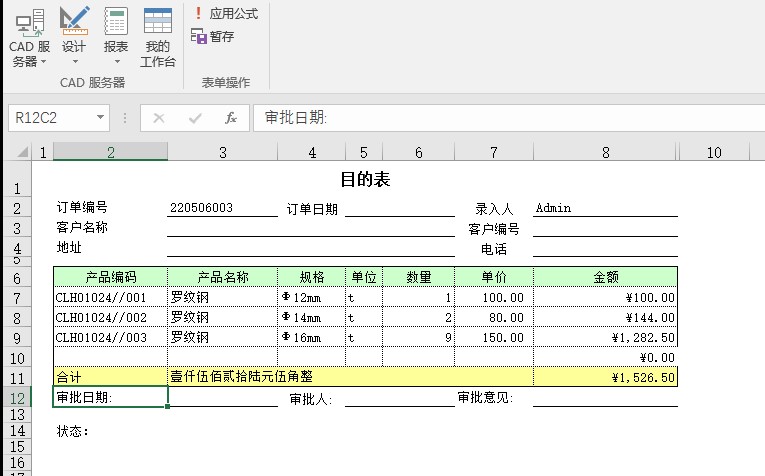Click the formula bar cancel X icon
Screen dimensions: 765x476
[x=158, y=118]
